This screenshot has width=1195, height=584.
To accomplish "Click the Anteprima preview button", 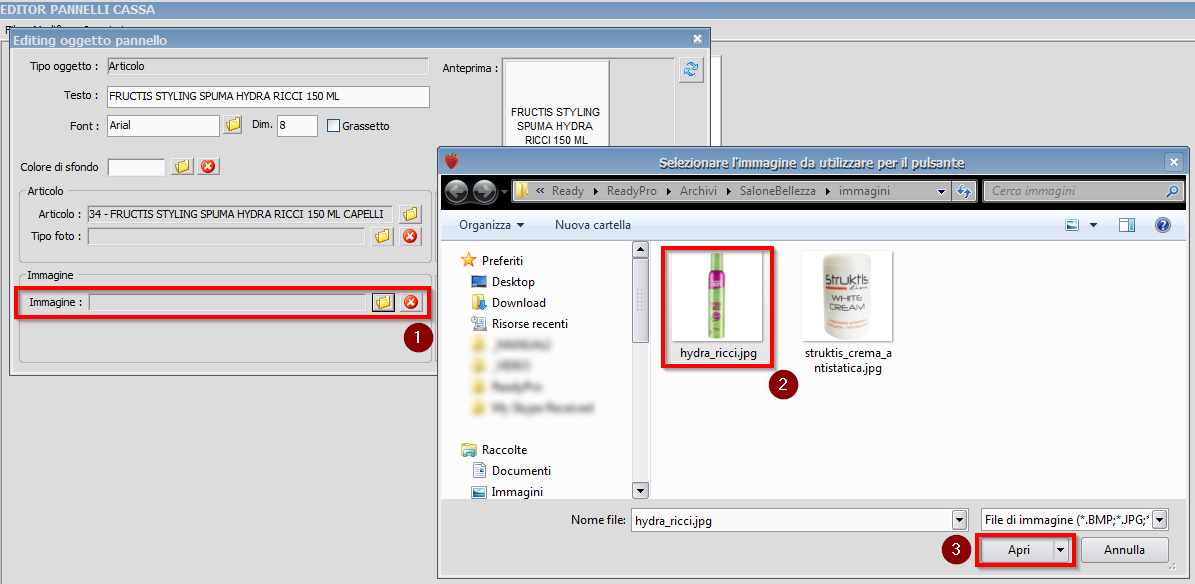I will pos(556,104).
